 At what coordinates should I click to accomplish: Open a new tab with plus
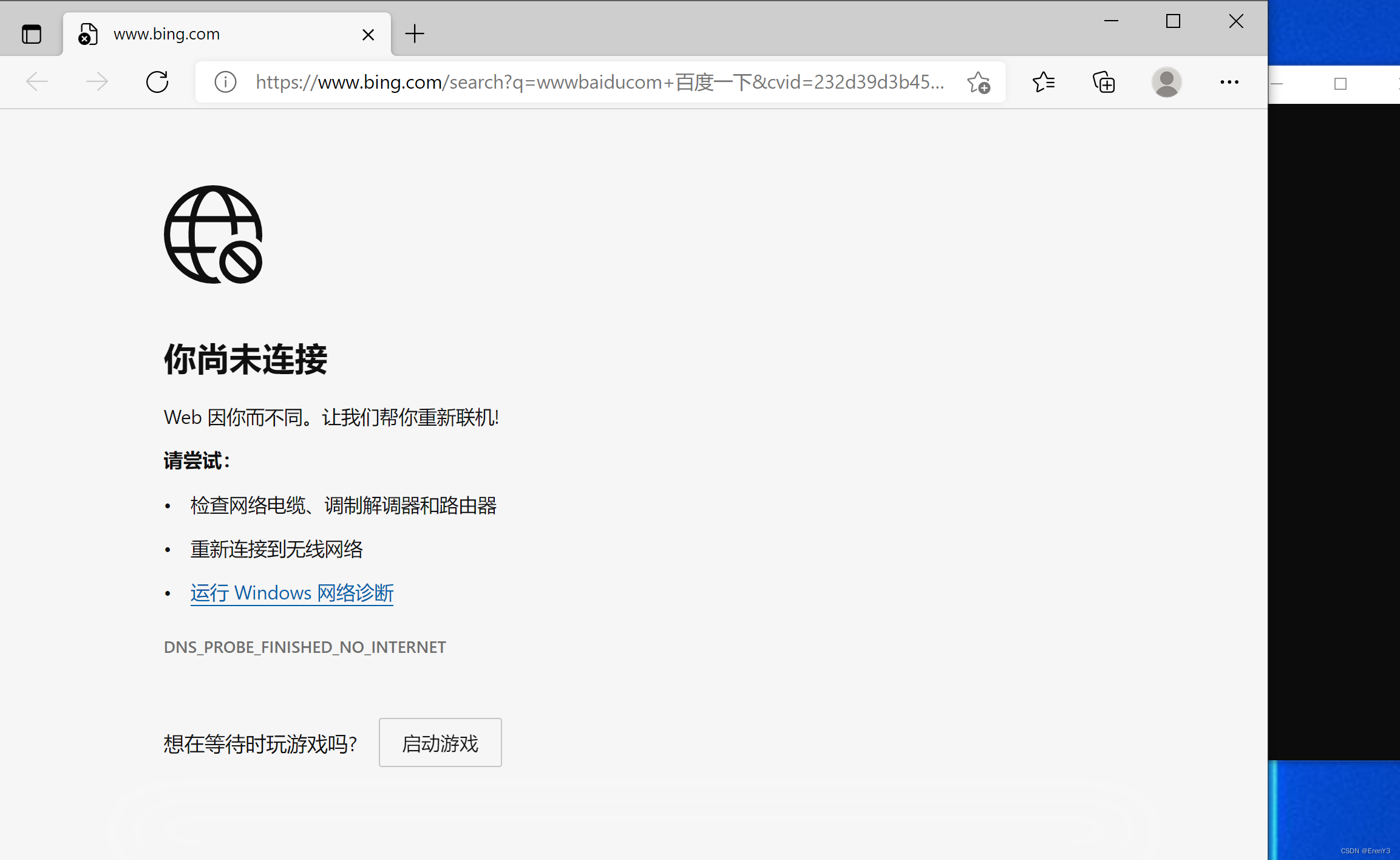point(415,33)
